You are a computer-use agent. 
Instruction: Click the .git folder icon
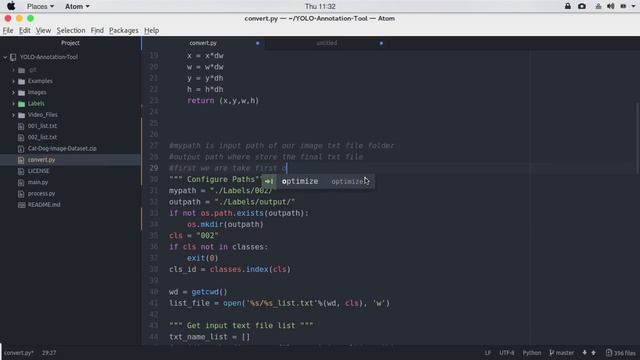pos(22,70)
